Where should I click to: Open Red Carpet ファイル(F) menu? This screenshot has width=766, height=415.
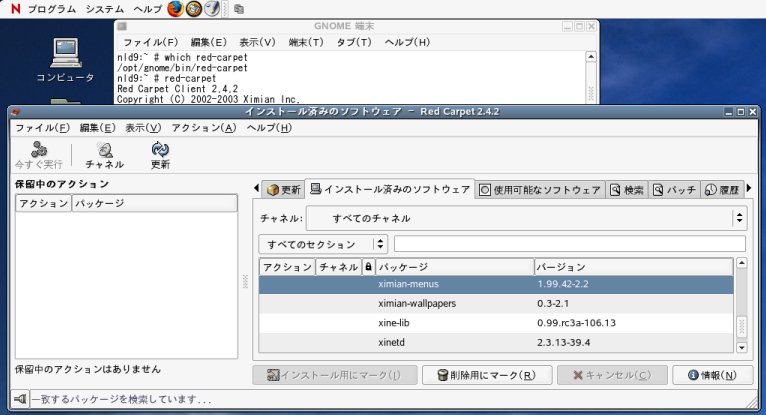tap(43, 128)
